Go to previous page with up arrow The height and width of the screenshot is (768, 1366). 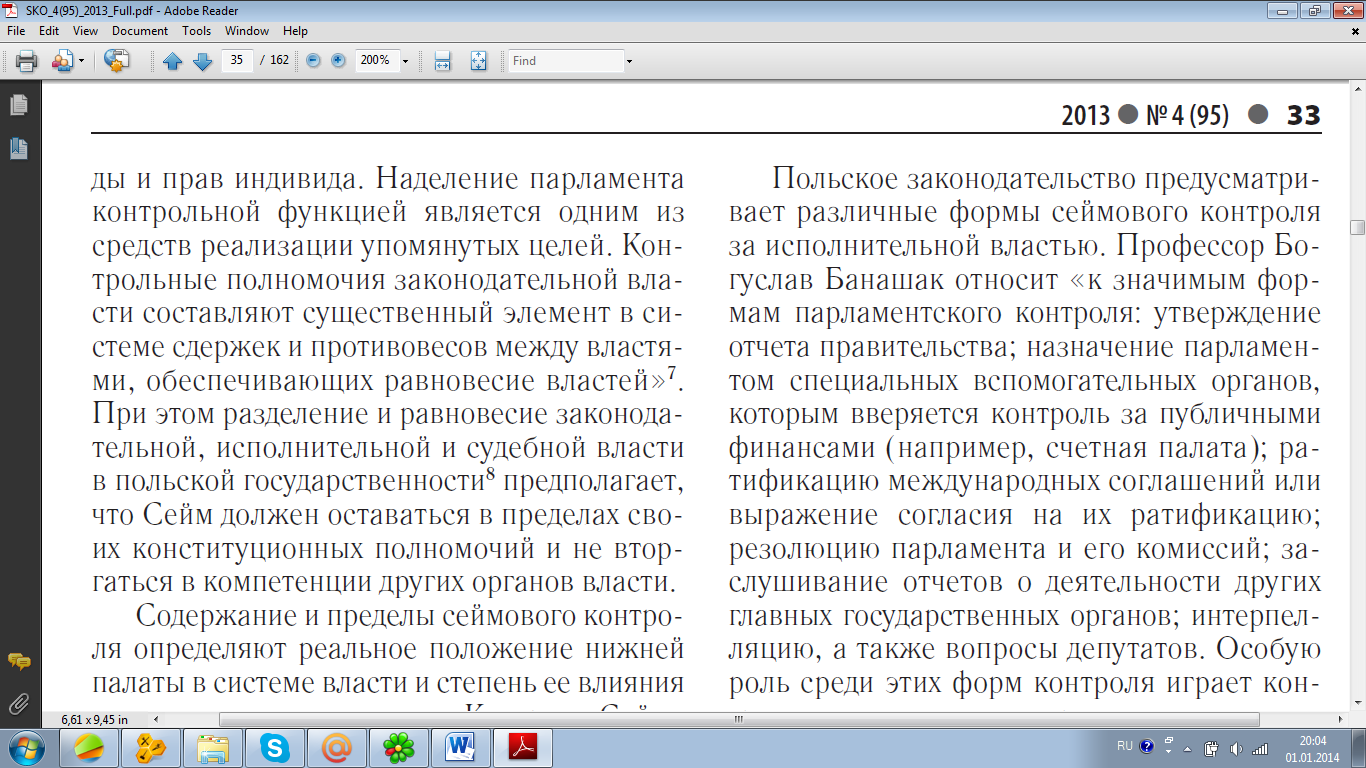coord(172,61)
